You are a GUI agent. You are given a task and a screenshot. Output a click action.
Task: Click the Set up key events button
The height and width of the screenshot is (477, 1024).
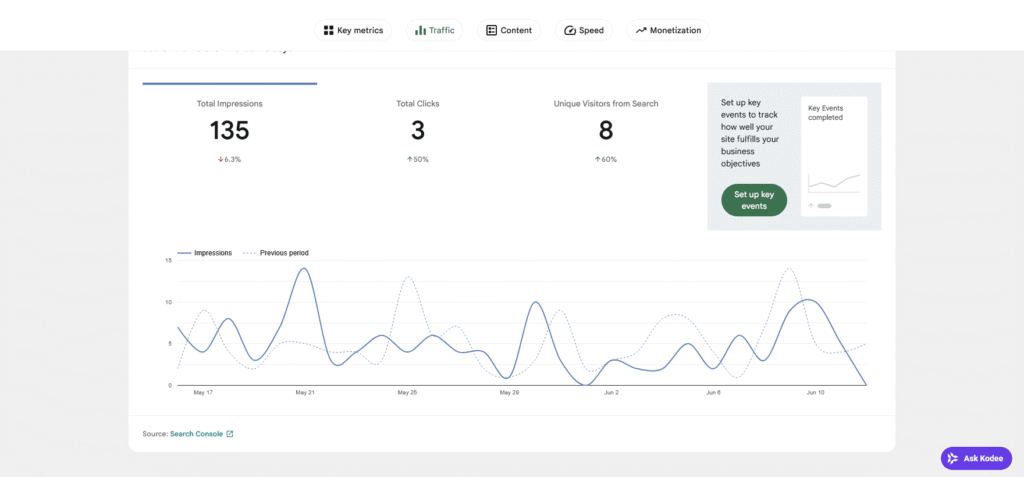pos(754,200)
